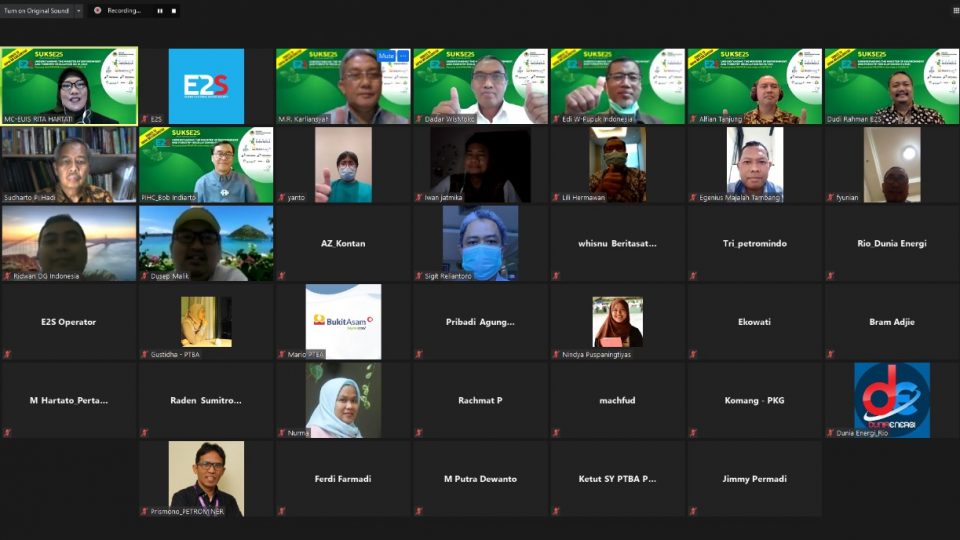Select the AZ_Kontan participant tile
960x540 pixels.
pos(343,243)
